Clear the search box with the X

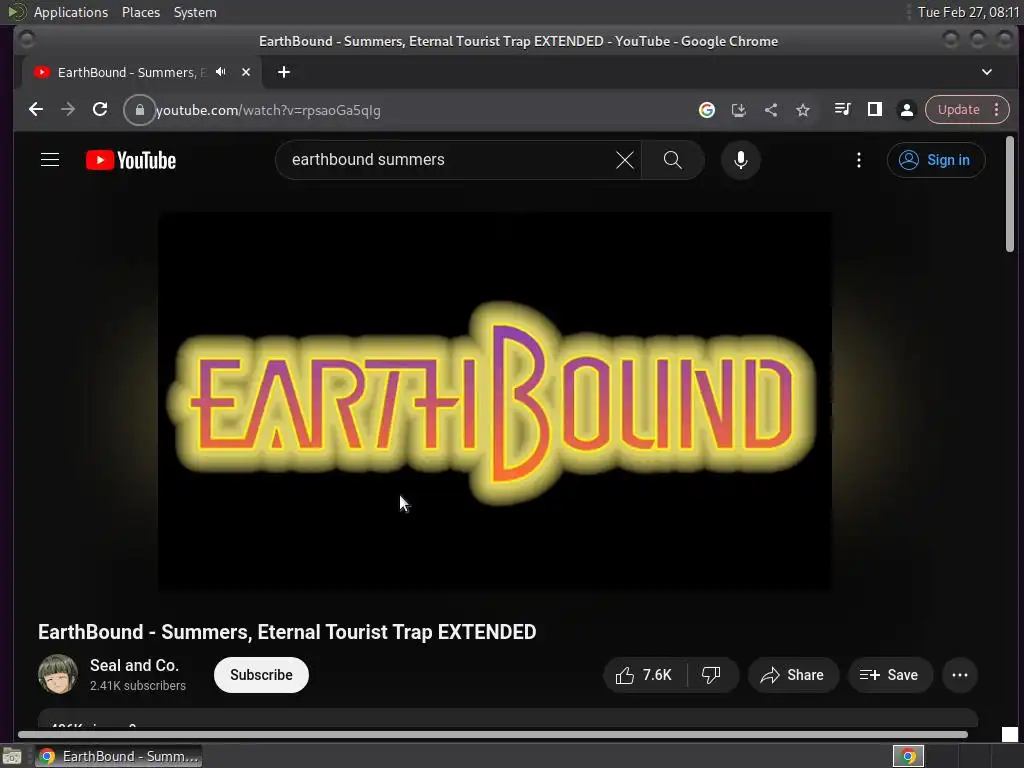[x=624, y=160]
